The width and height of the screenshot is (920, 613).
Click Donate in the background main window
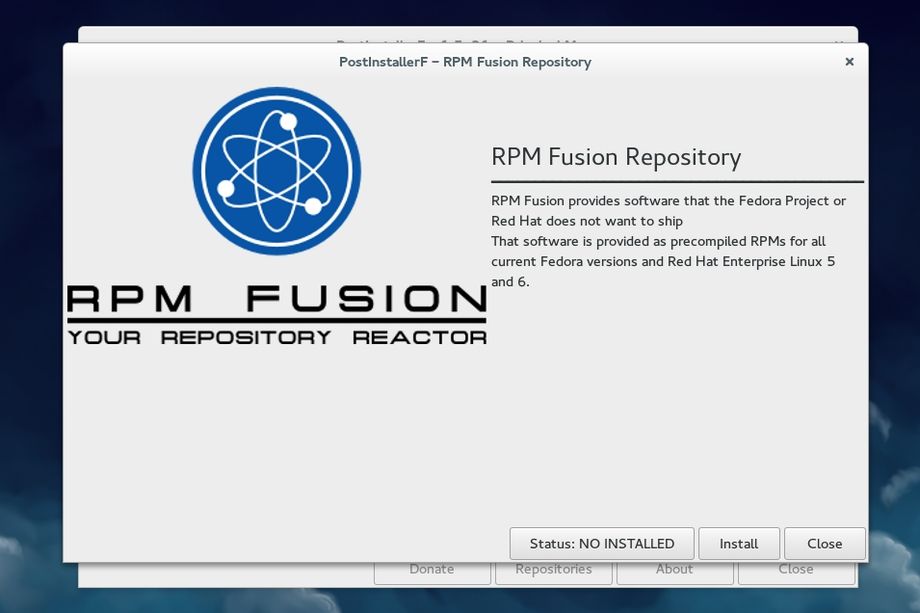pos(432,573)
